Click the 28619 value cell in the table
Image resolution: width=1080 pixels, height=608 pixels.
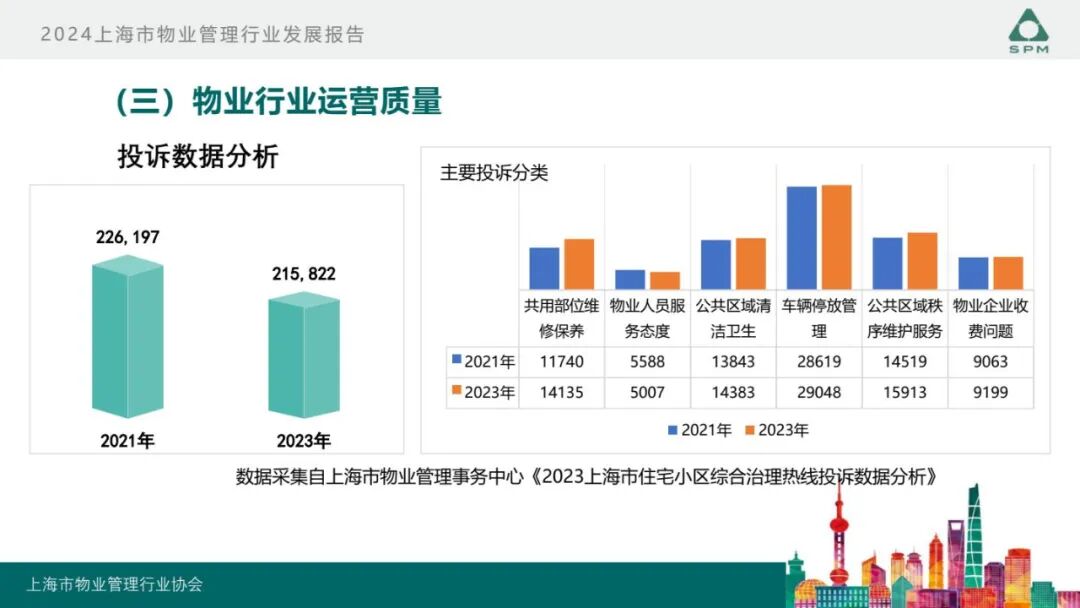coord(819,363)
